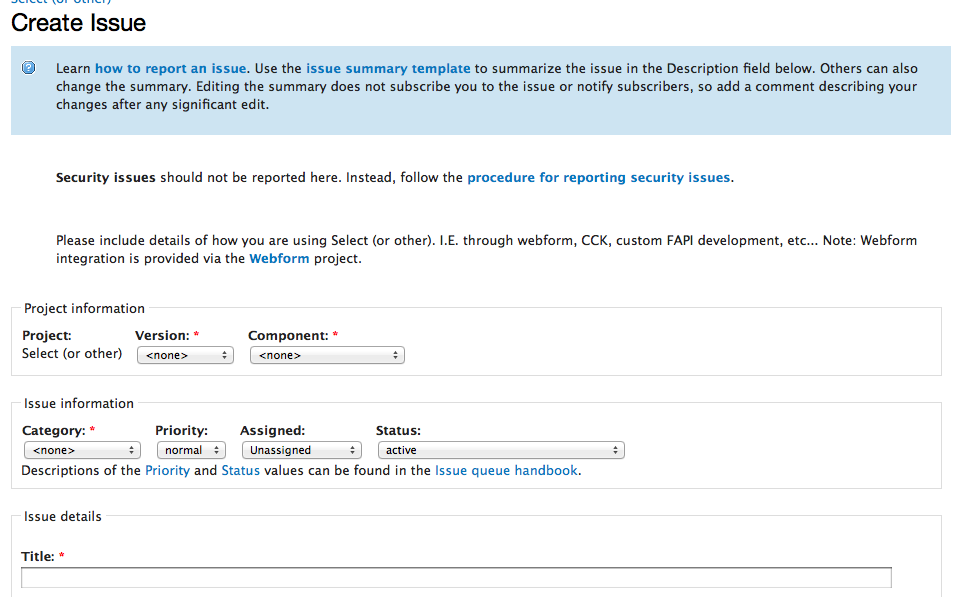The image size is (960, 597).
Task: Click the 'Issue details' fieldset legend
Action: (62, 517)
